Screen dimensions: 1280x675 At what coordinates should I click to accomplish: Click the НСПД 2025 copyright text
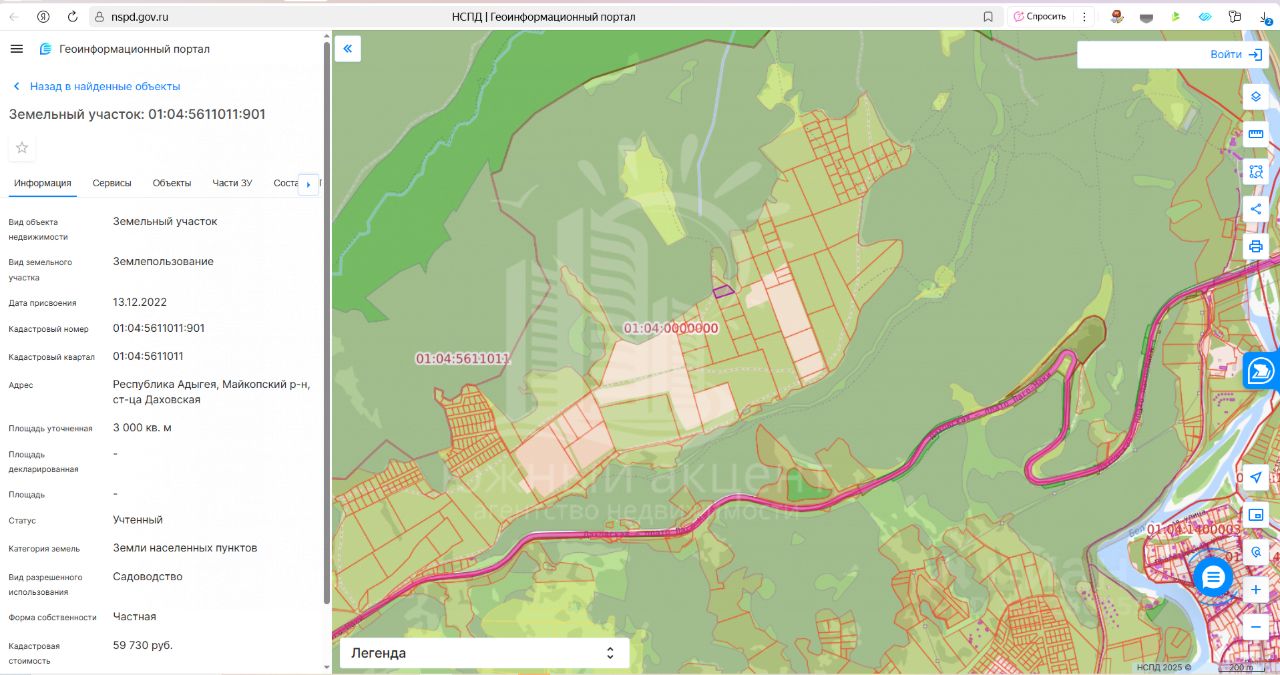pyautogui.click(x=1164, y=667)
